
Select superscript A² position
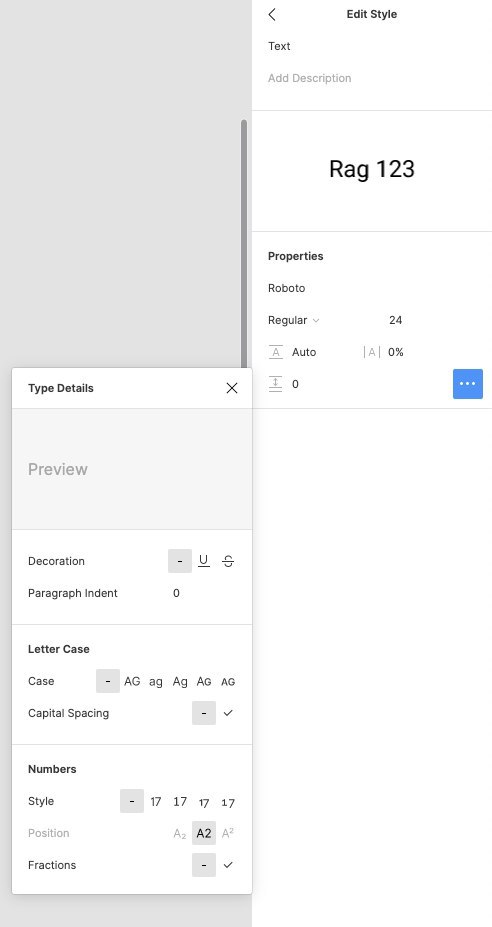point(228,833)
